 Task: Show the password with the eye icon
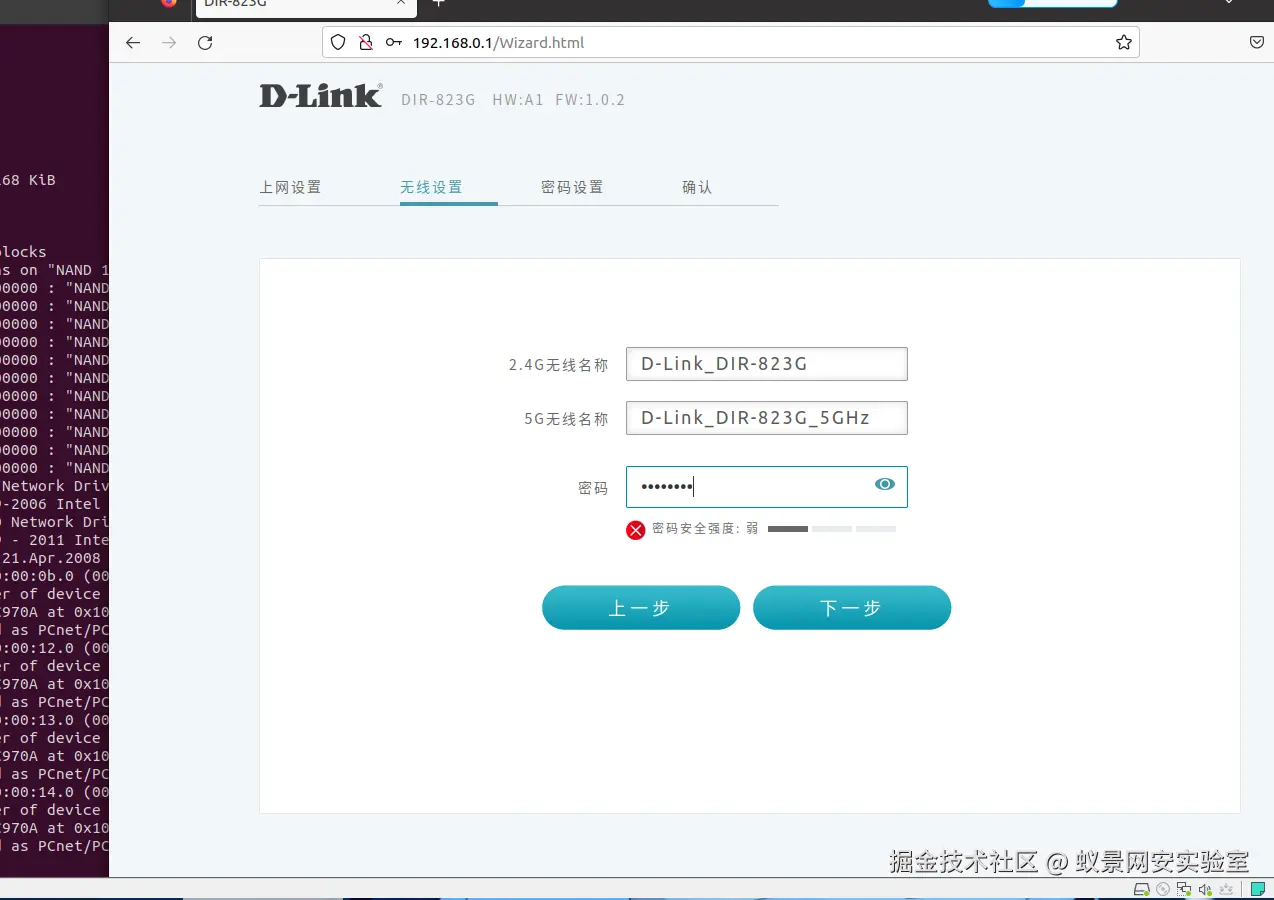(885, 484)
